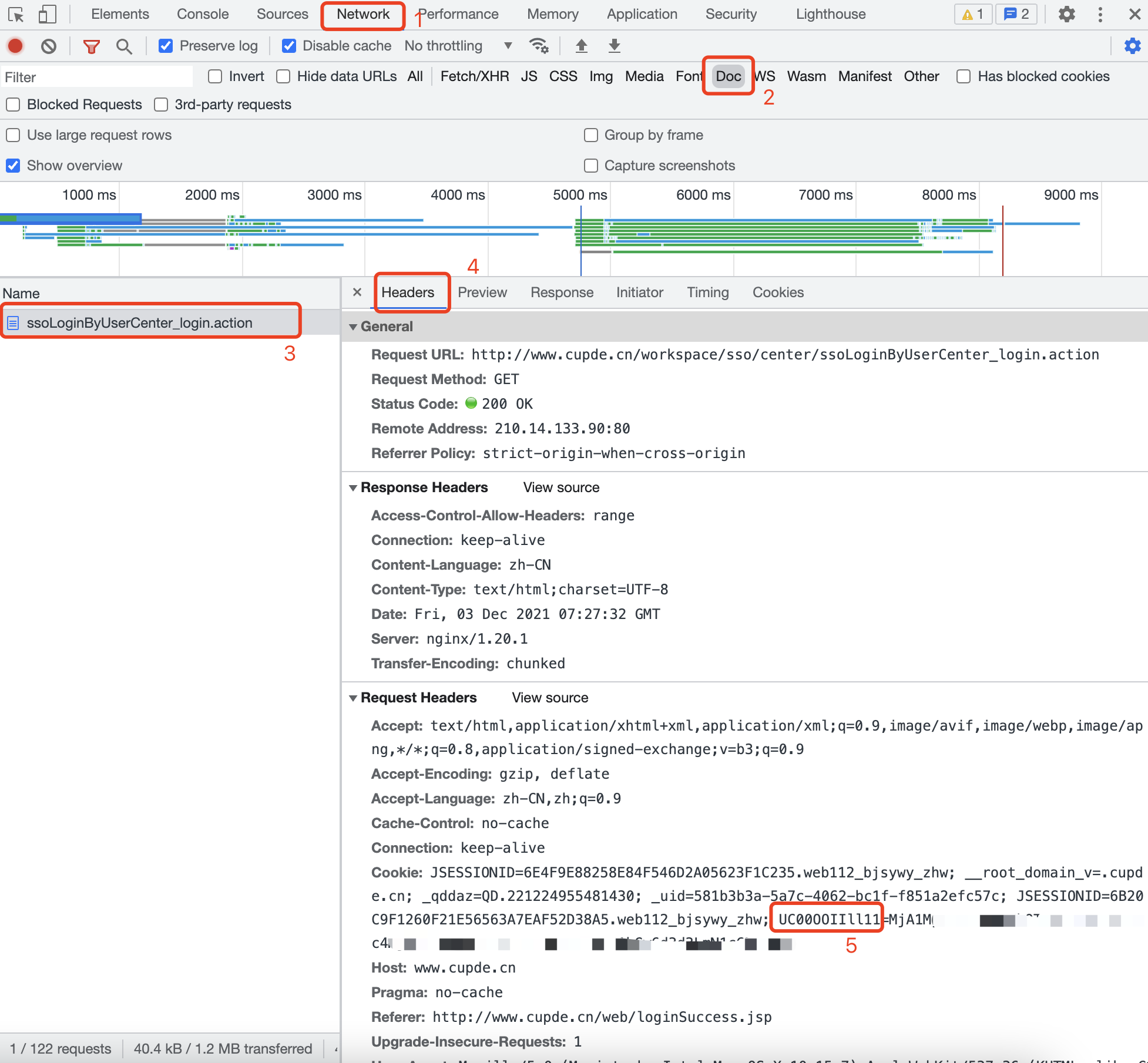Check the 3rd-party requests checkbox
Viewport: 1148px width, 1063px height.
pos(160,105)
